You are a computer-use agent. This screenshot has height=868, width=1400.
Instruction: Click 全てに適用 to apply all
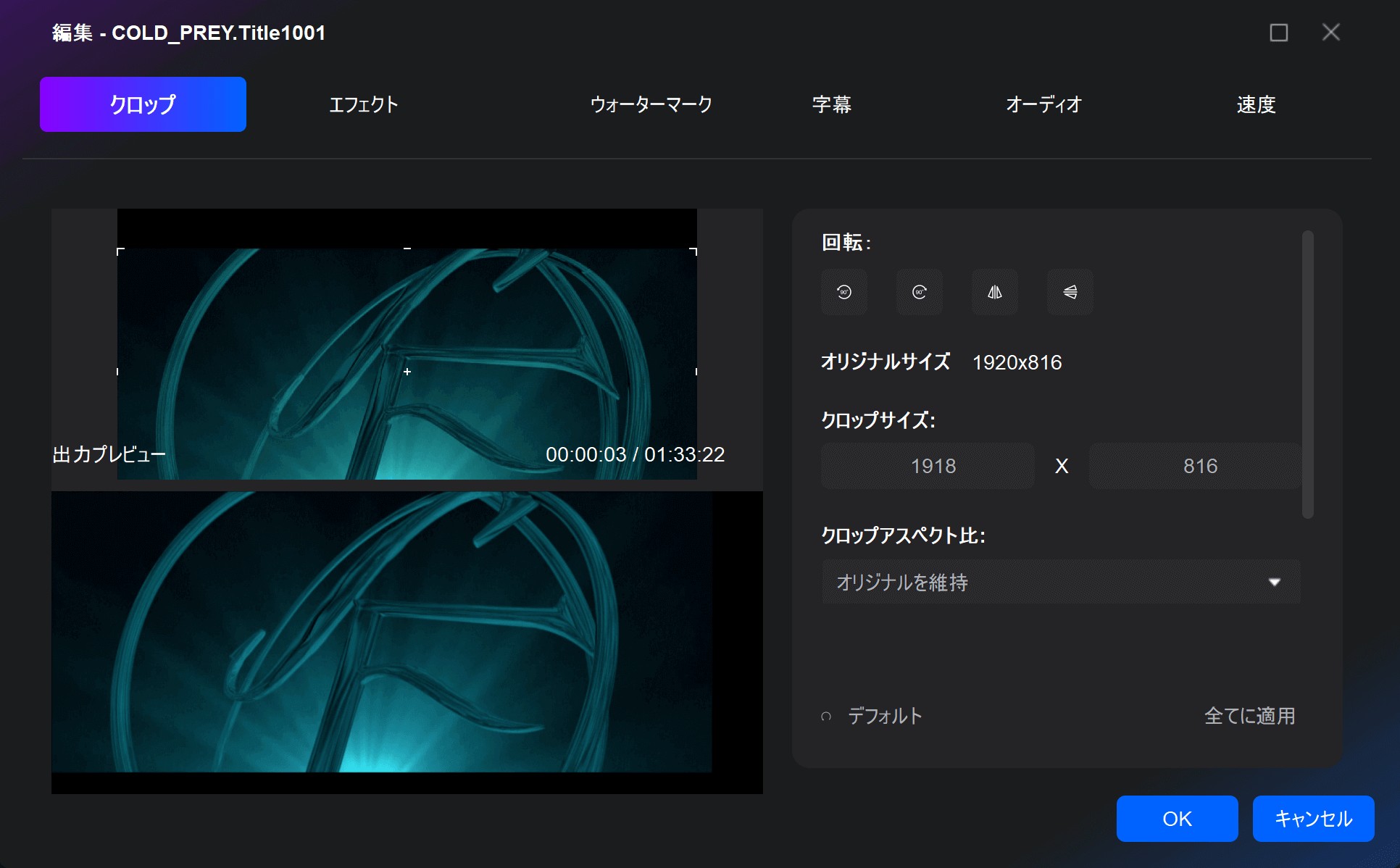click(x=1250, y=716)
